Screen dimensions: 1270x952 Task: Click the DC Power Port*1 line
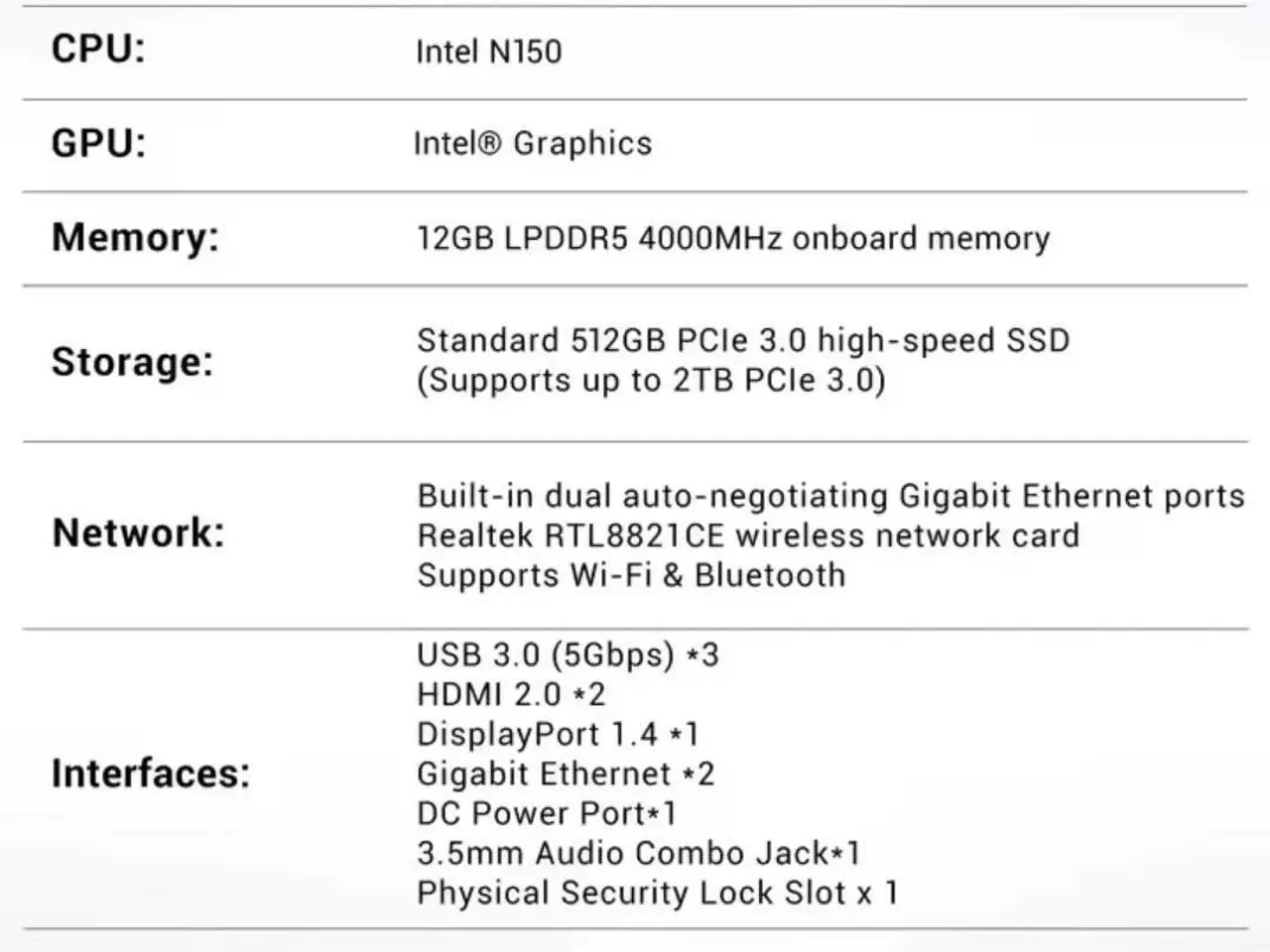click(x=547, y=813)
